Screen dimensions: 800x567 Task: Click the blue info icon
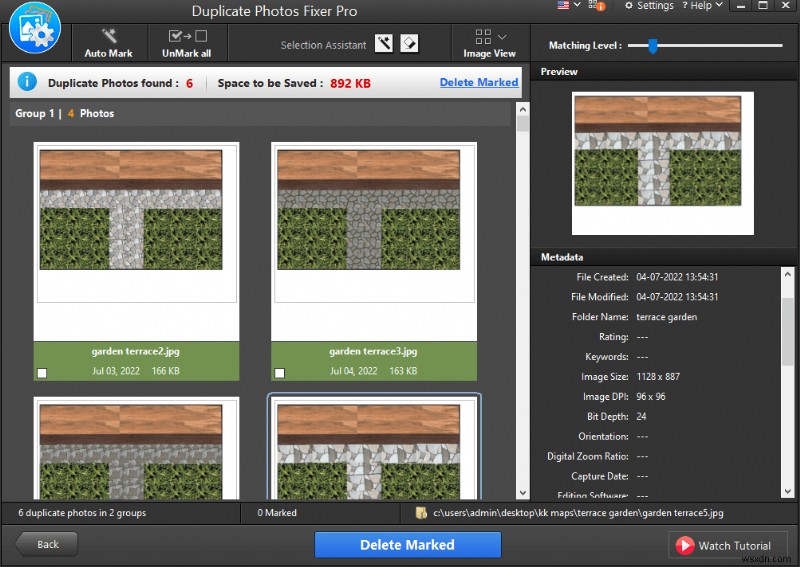coord(27,82)
